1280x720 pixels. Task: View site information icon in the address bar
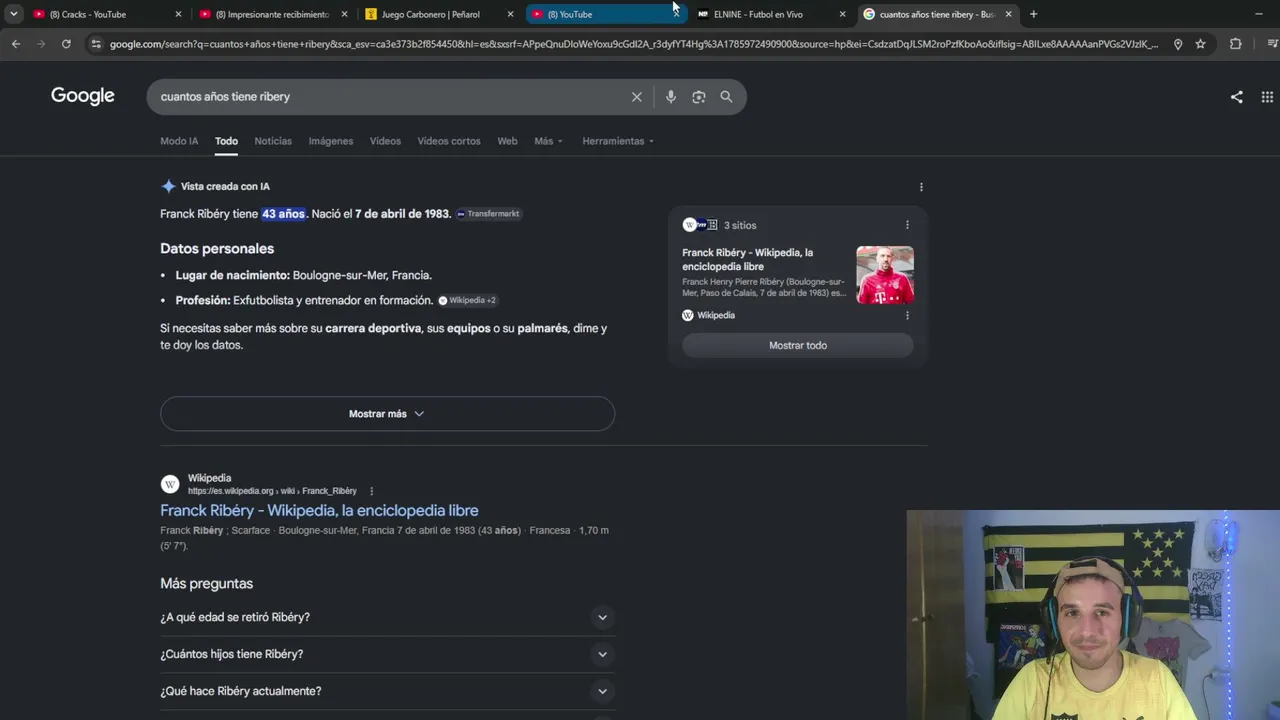tap(95, 44)
